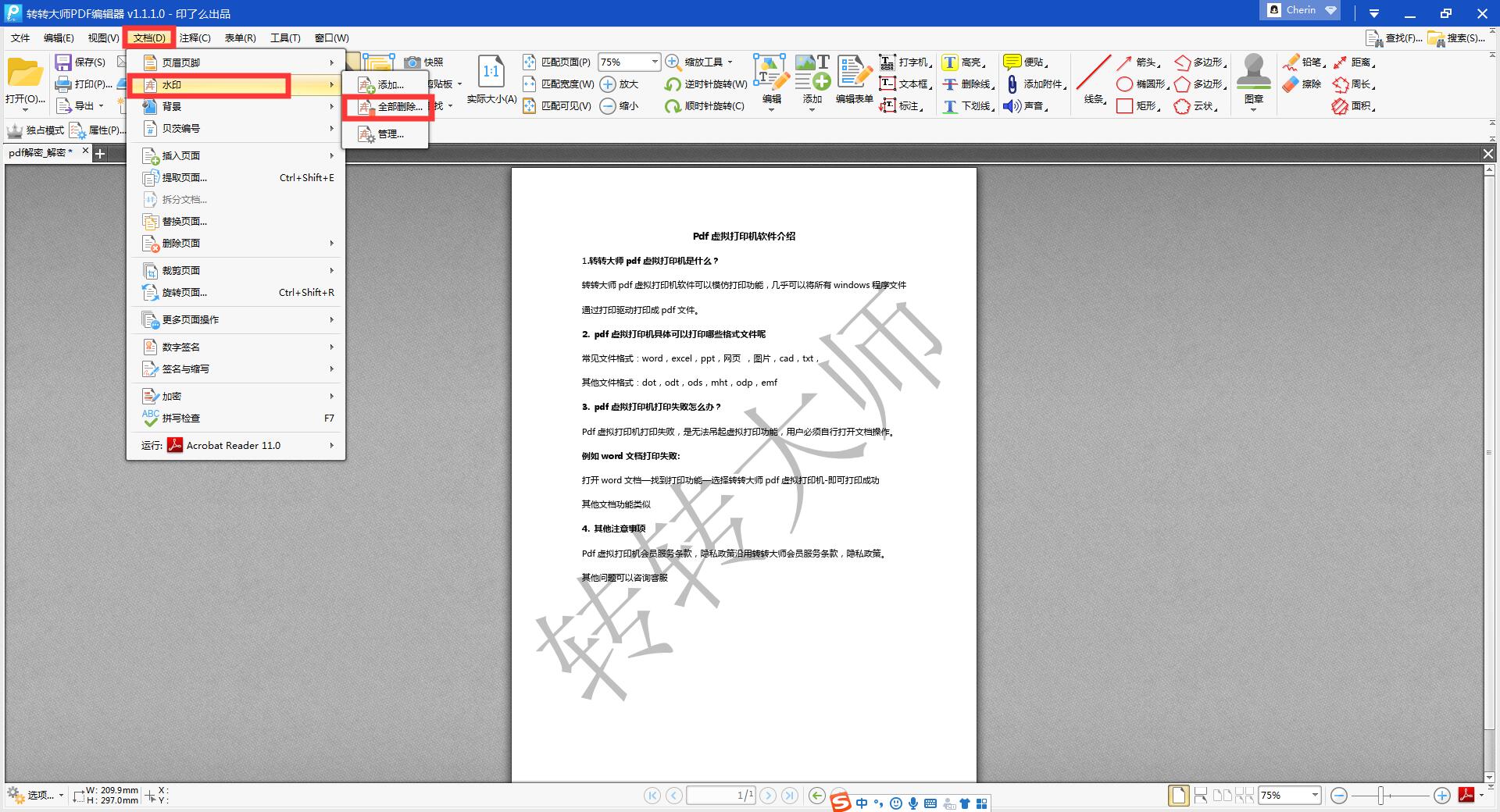Go back with the green arrow button
The width and height of the screenshot is (1500, 812).
point(816,796)
